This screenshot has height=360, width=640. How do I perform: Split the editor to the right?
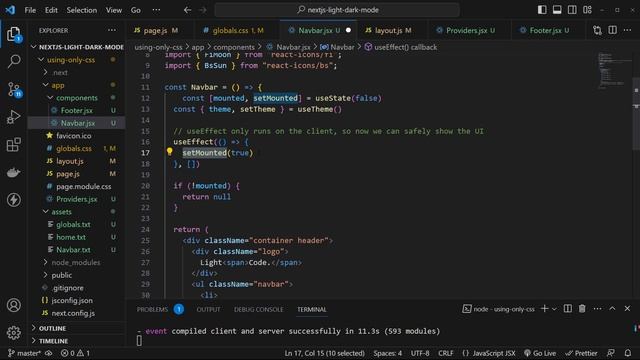(x=612, y=30)
